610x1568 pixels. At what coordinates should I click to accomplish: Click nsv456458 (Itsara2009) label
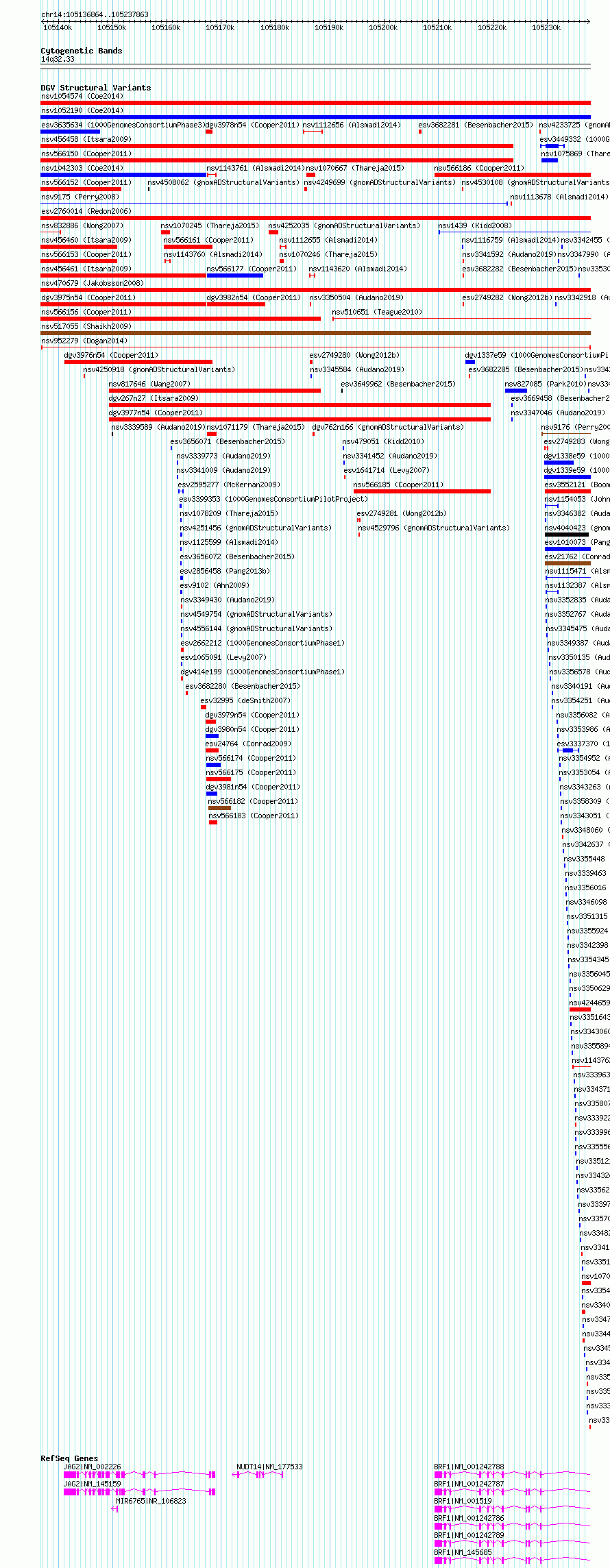coord(86,139)
